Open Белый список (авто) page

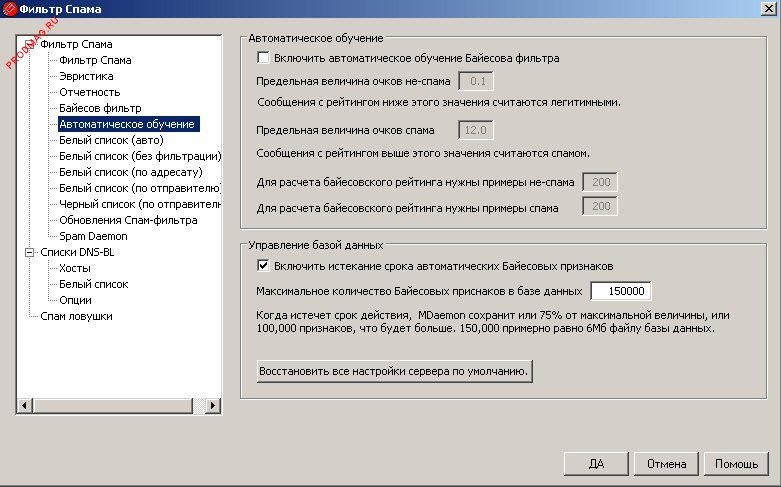[x=118, y=140]
